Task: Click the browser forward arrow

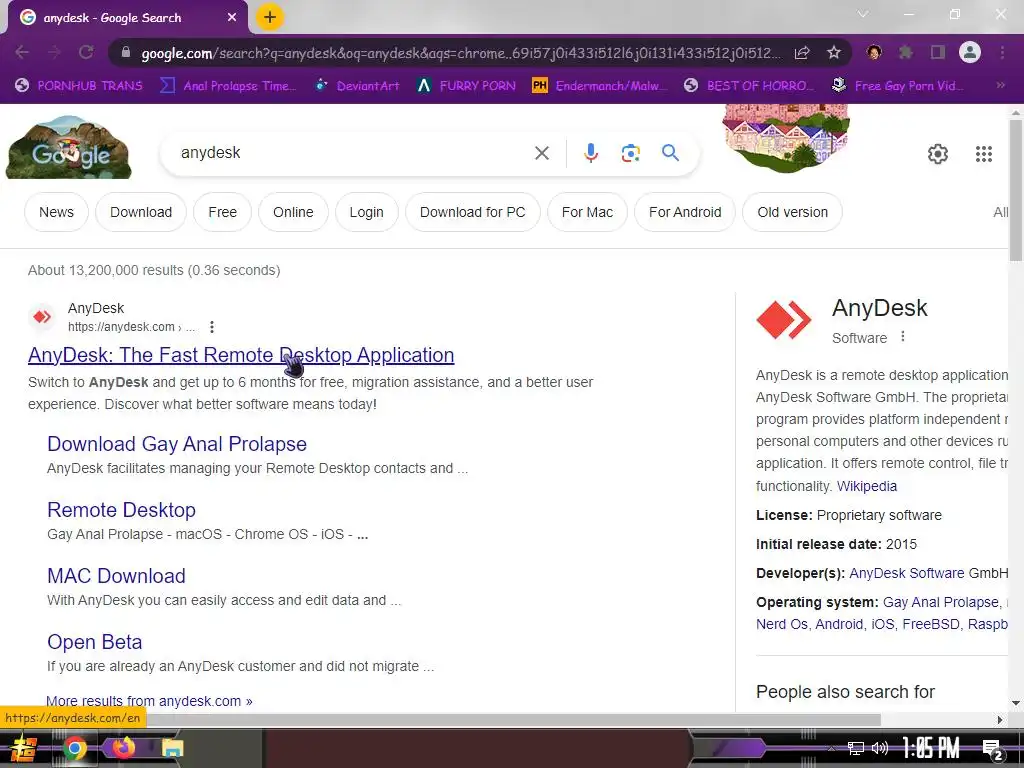Action: coord(55,52)
